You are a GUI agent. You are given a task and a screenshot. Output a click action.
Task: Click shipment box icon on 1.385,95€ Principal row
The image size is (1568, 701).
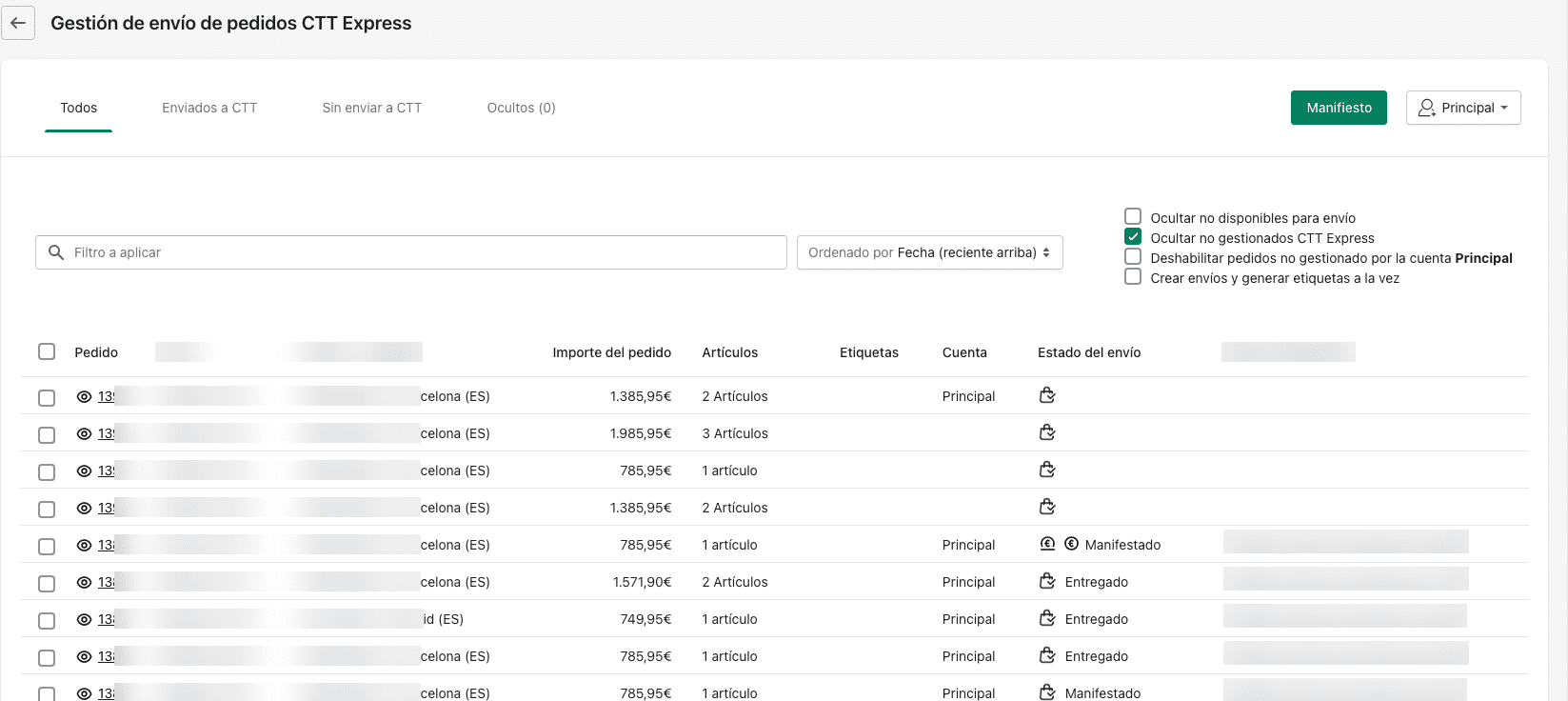pos(1047,395)
